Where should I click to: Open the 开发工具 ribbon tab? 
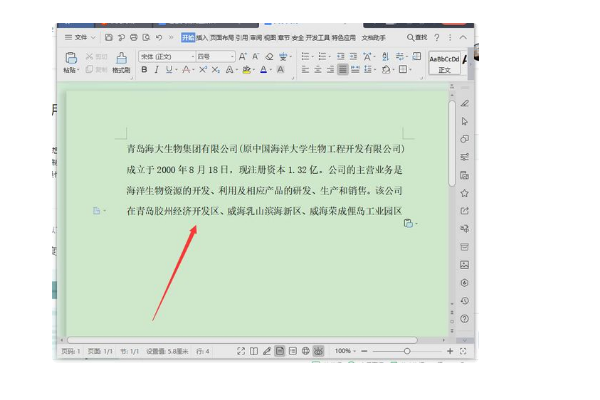tap(318, 38)
